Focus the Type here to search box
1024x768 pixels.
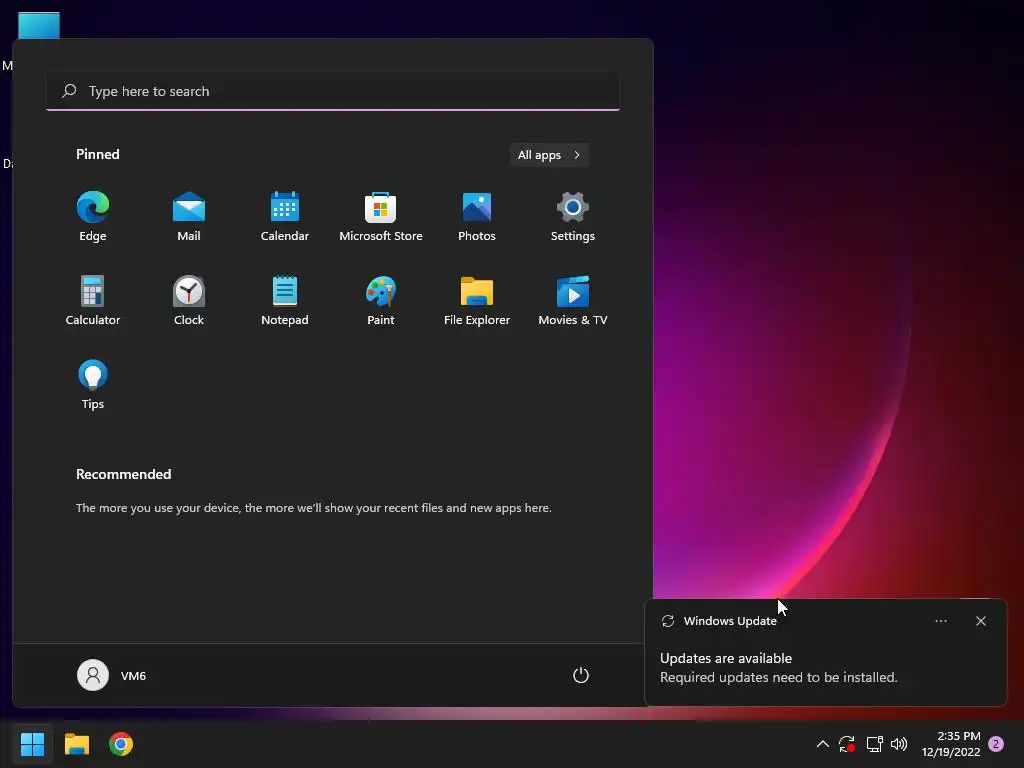coord(333,91)
